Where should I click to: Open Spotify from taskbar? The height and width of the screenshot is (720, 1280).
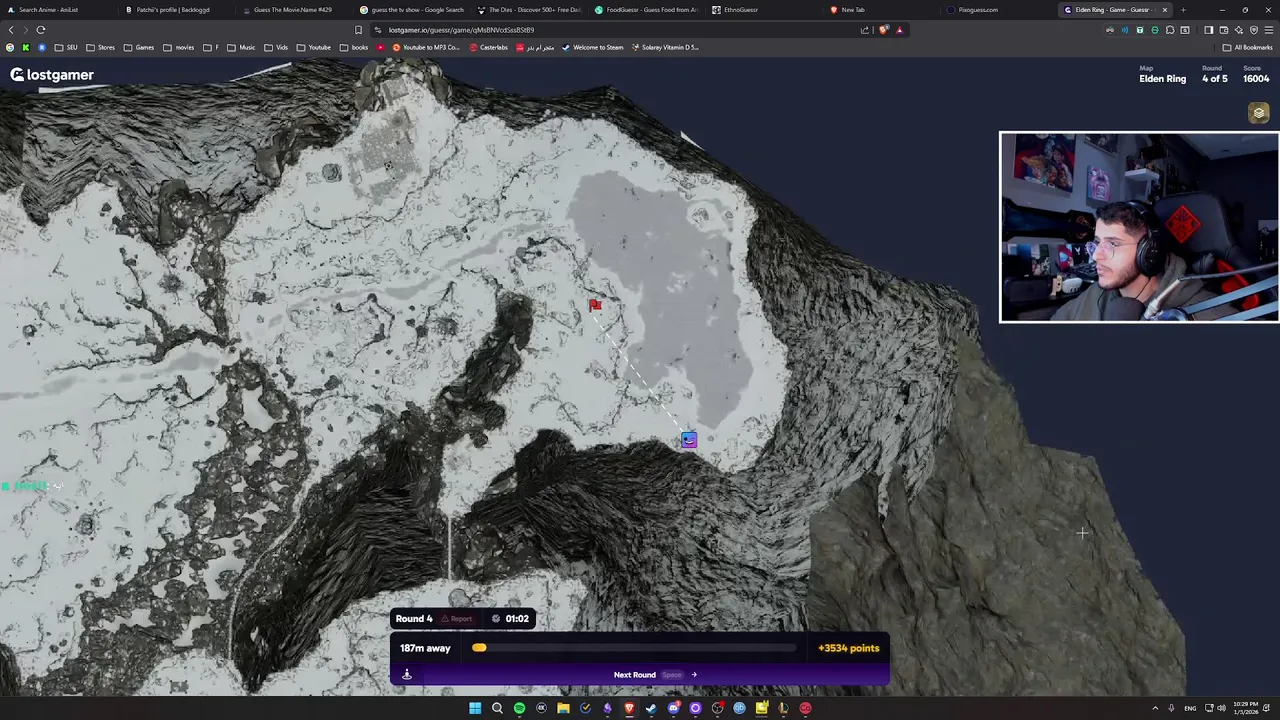[x=519, y=708]
